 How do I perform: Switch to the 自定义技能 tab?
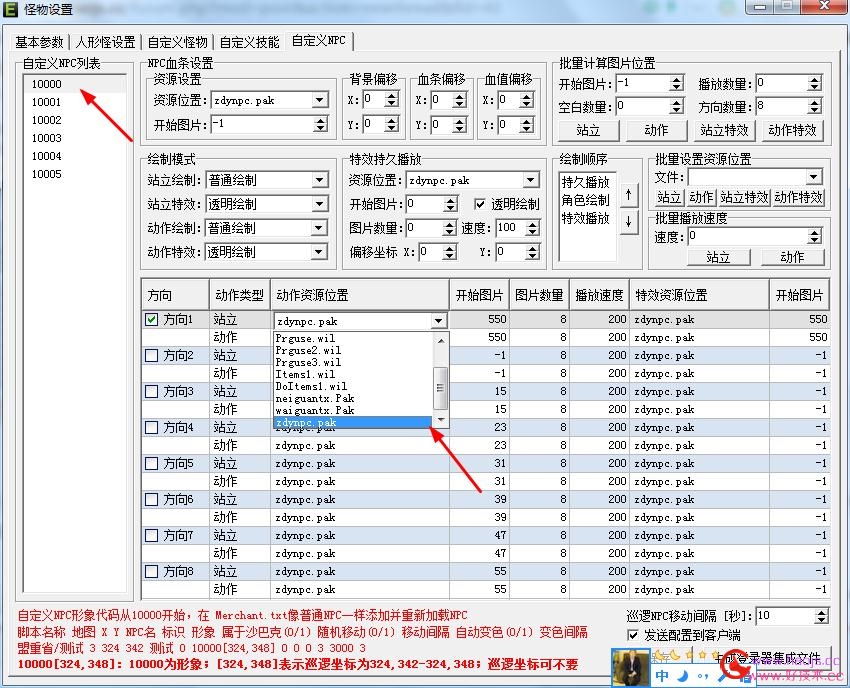(249, 42)
